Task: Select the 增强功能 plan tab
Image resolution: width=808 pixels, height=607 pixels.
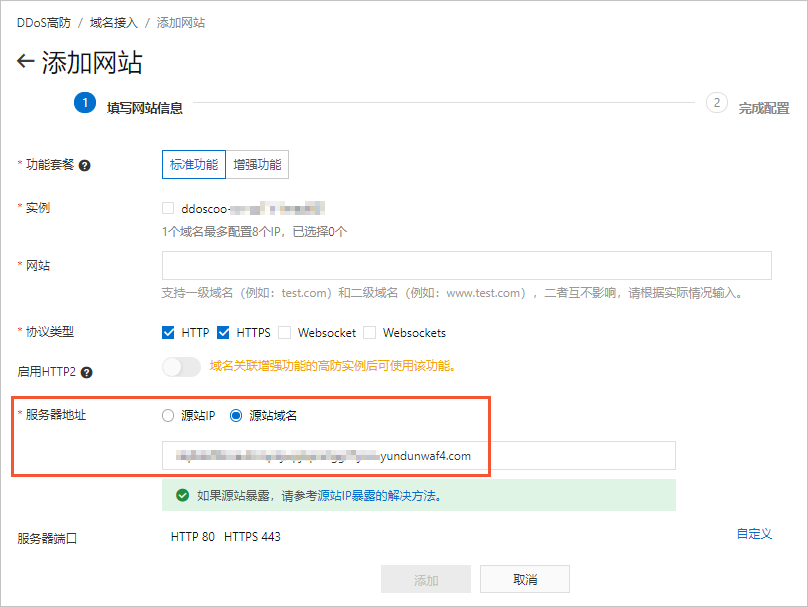Action: click(x=257, y=165)
